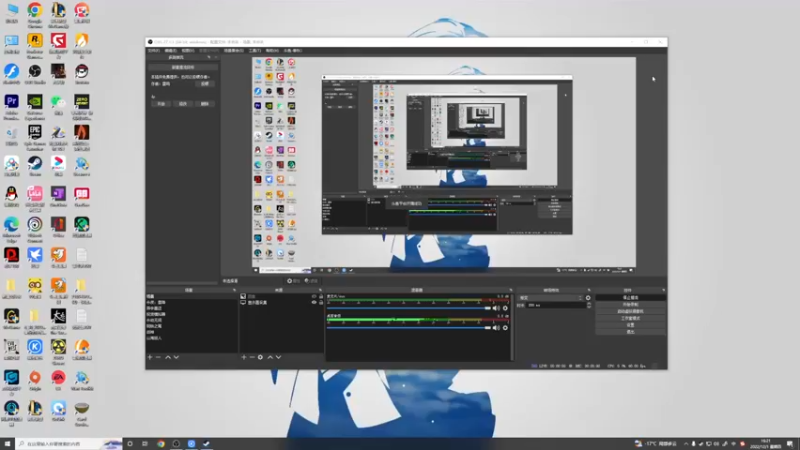Open the WeChat desktop icon
Image resolution: width=800 pixels, height=450 pixels.
coord(58,105)
